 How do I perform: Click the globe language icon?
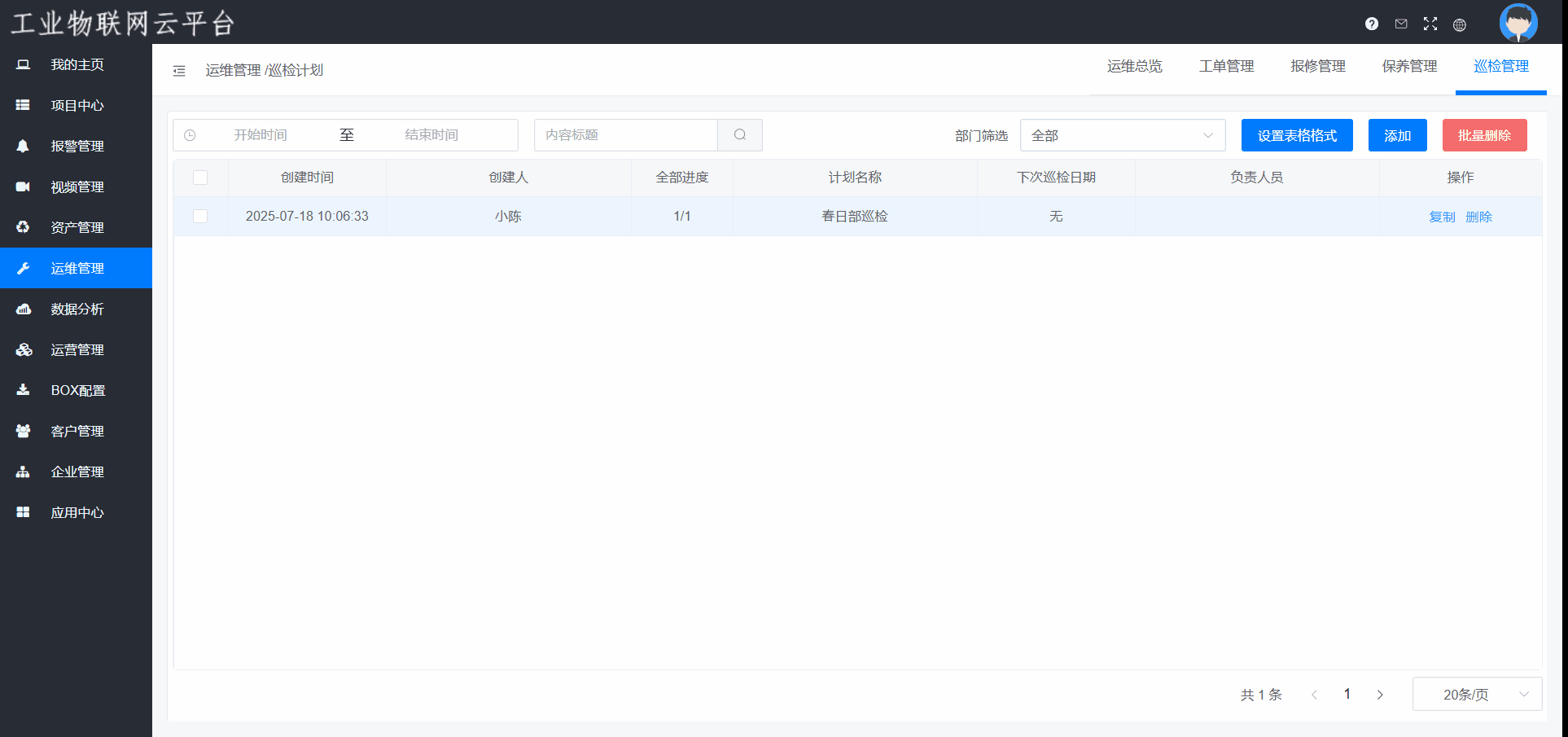click(1460, 24)
